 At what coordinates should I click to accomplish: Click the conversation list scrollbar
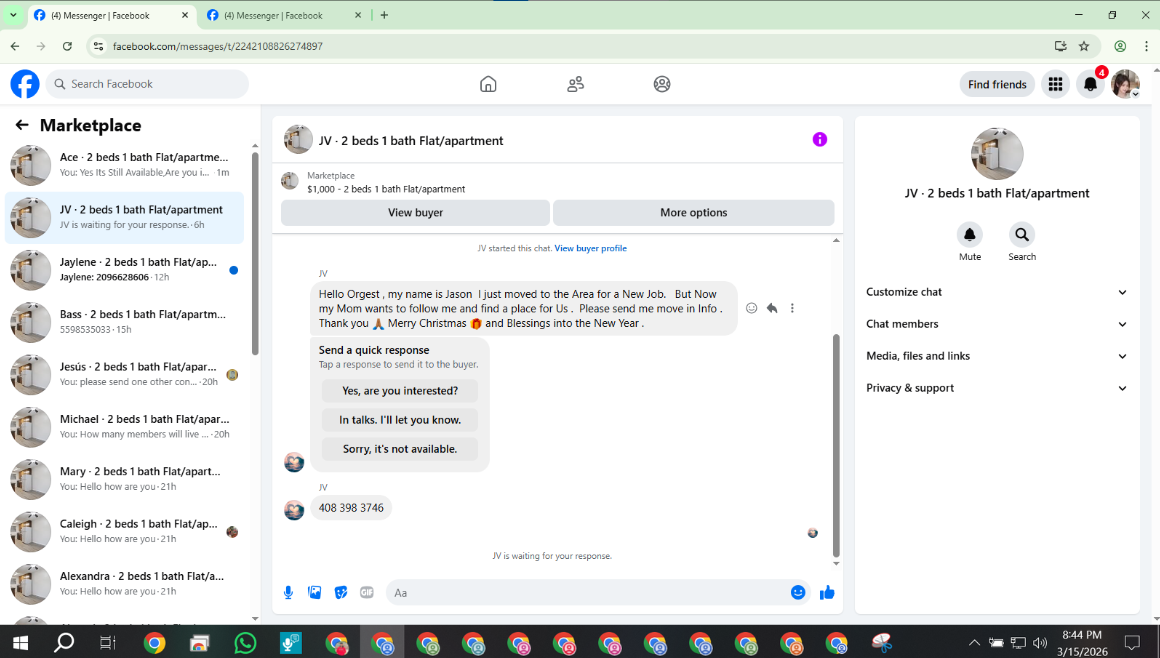point(255,252)
